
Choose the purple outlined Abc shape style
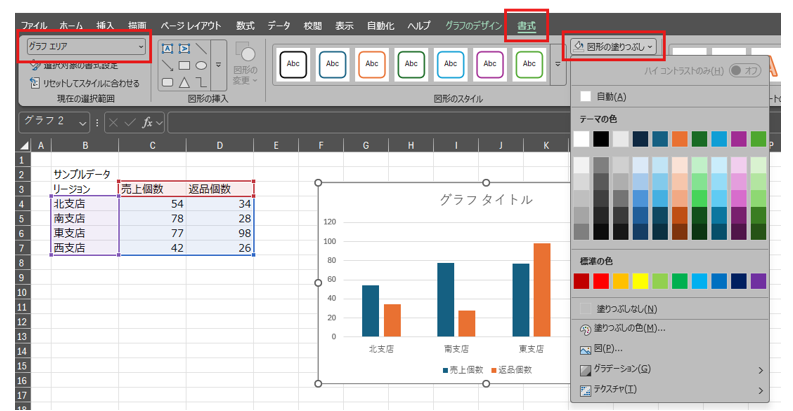coord(489,63)
